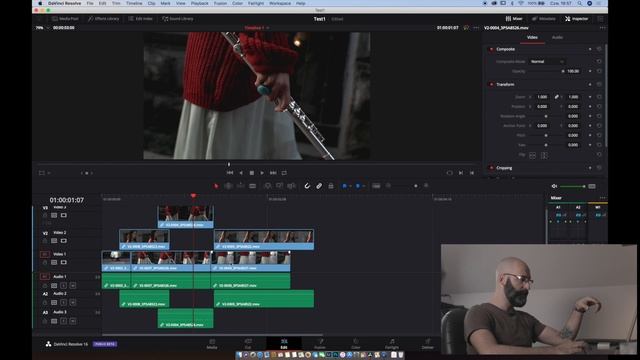
Task: Open the File menu
Action: click(90, 3)
